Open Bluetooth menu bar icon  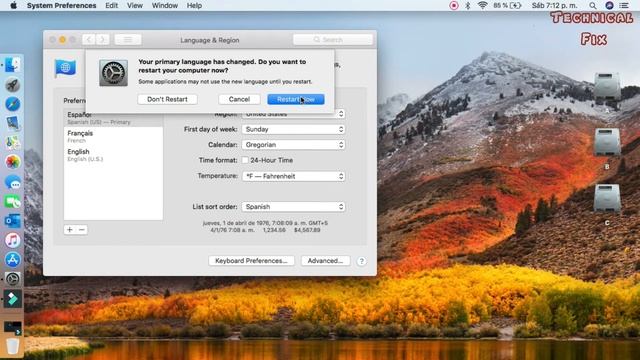[x=468, y=6]
